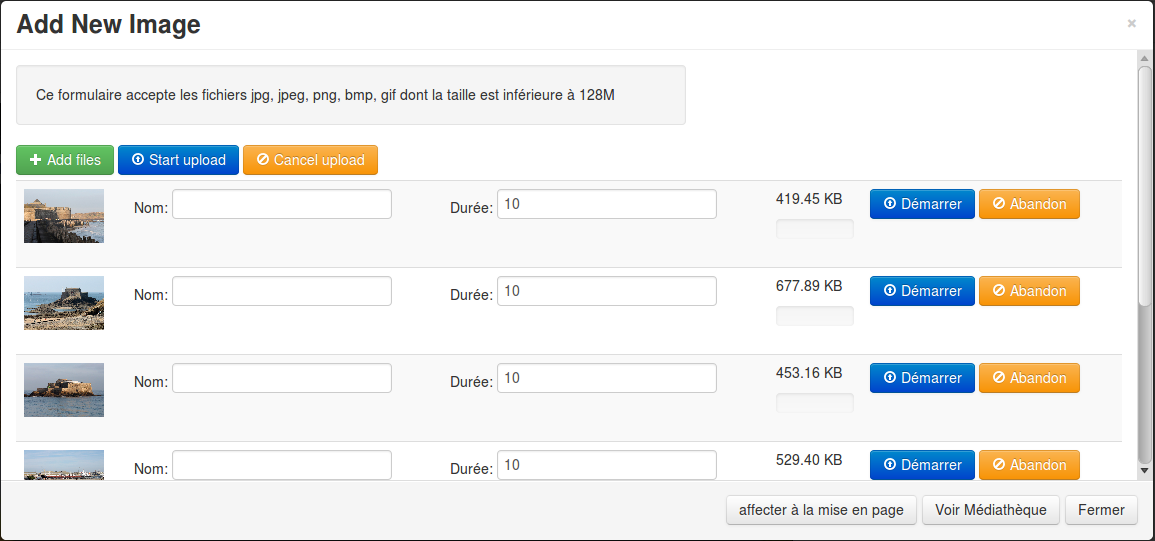The height and width of the screenshot is (541, 1155).
Task: Close the Add New Image dialog with X
Action: coord(1132,24)
